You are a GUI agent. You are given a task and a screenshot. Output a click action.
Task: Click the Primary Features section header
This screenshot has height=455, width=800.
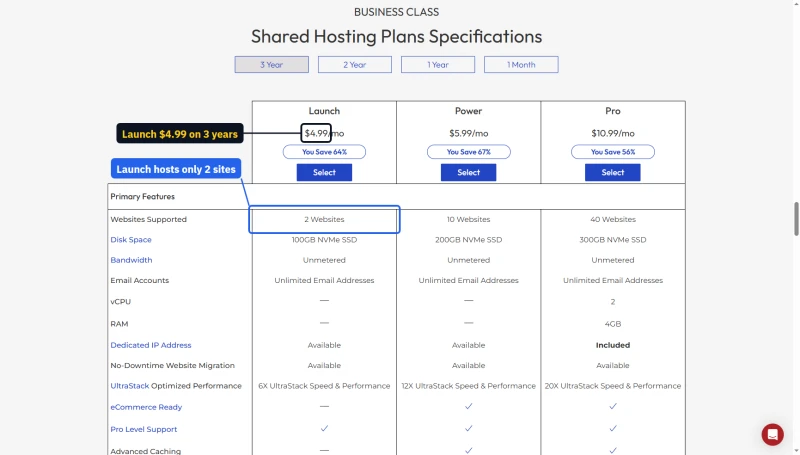[142, 196]
